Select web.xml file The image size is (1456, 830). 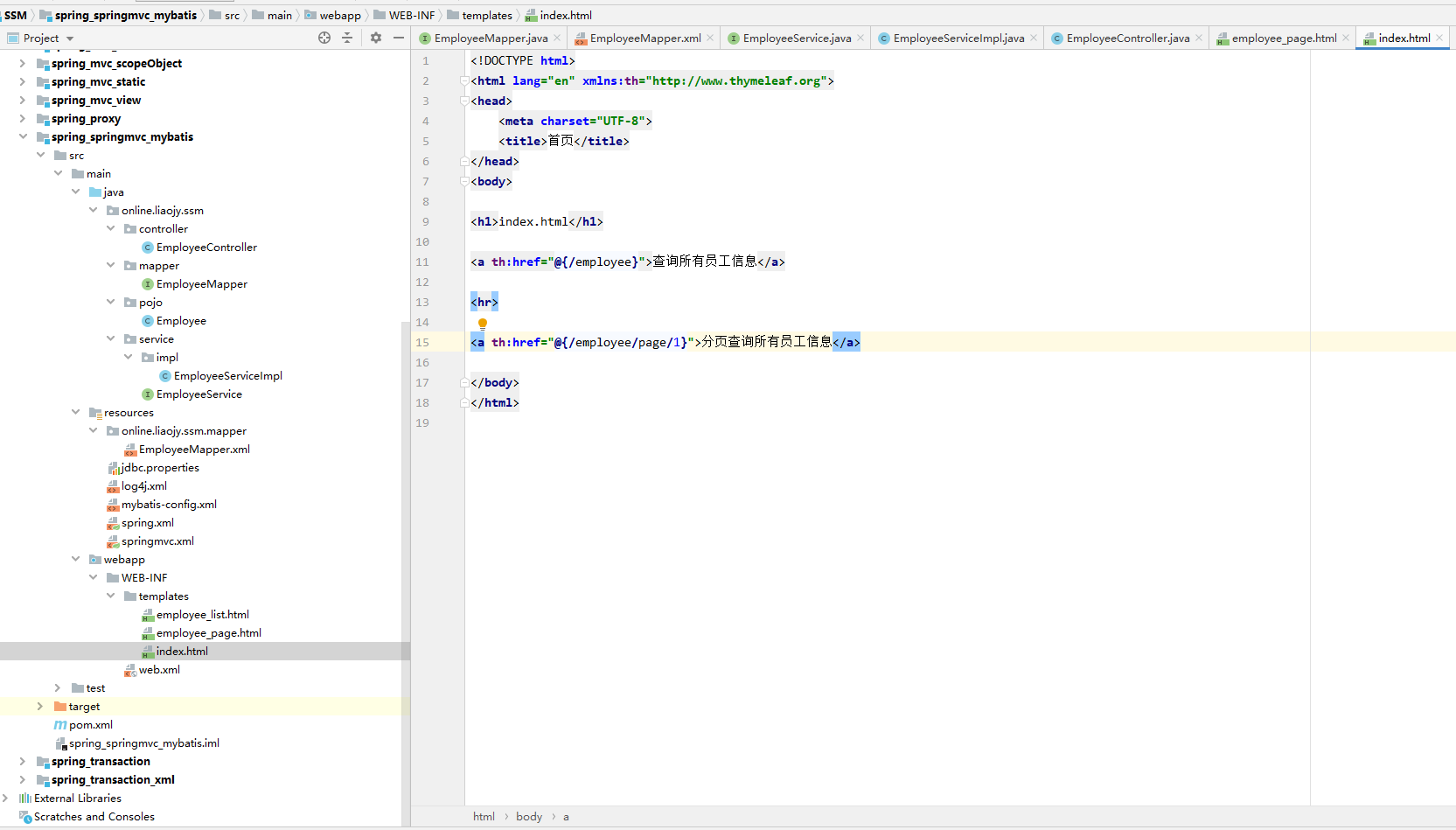pos(159,670)
